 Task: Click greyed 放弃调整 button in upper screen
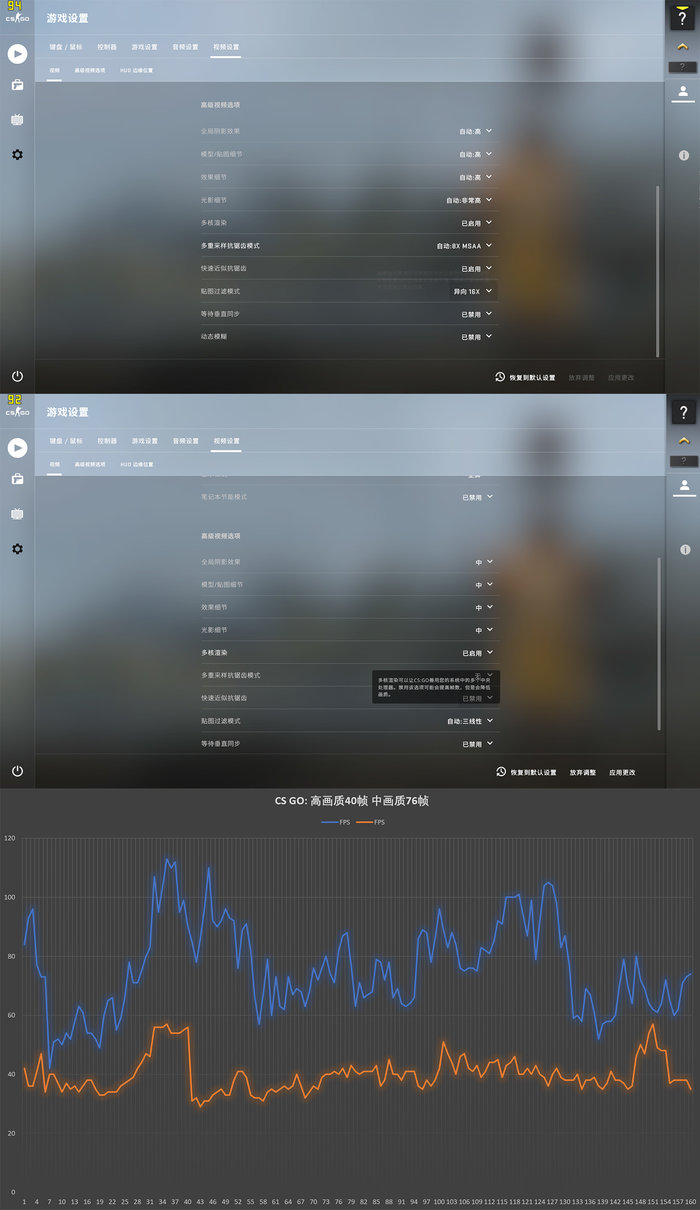pos(582,378)
